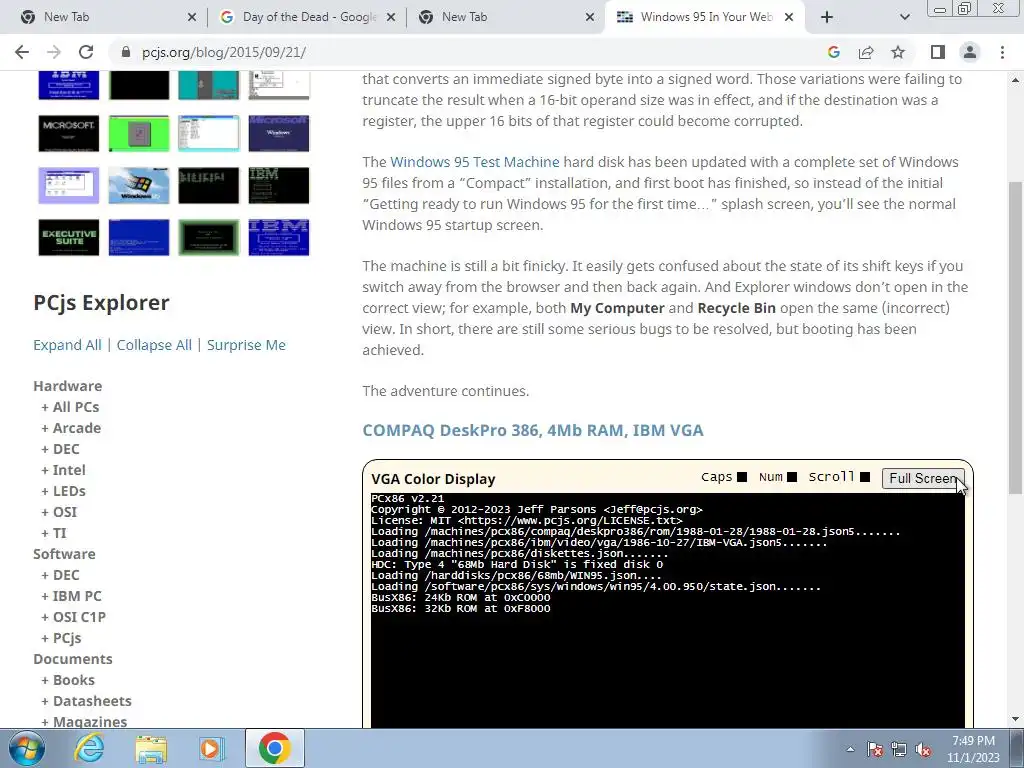Share this page using share icon
1024x768 pixels.
pos(866,52)
